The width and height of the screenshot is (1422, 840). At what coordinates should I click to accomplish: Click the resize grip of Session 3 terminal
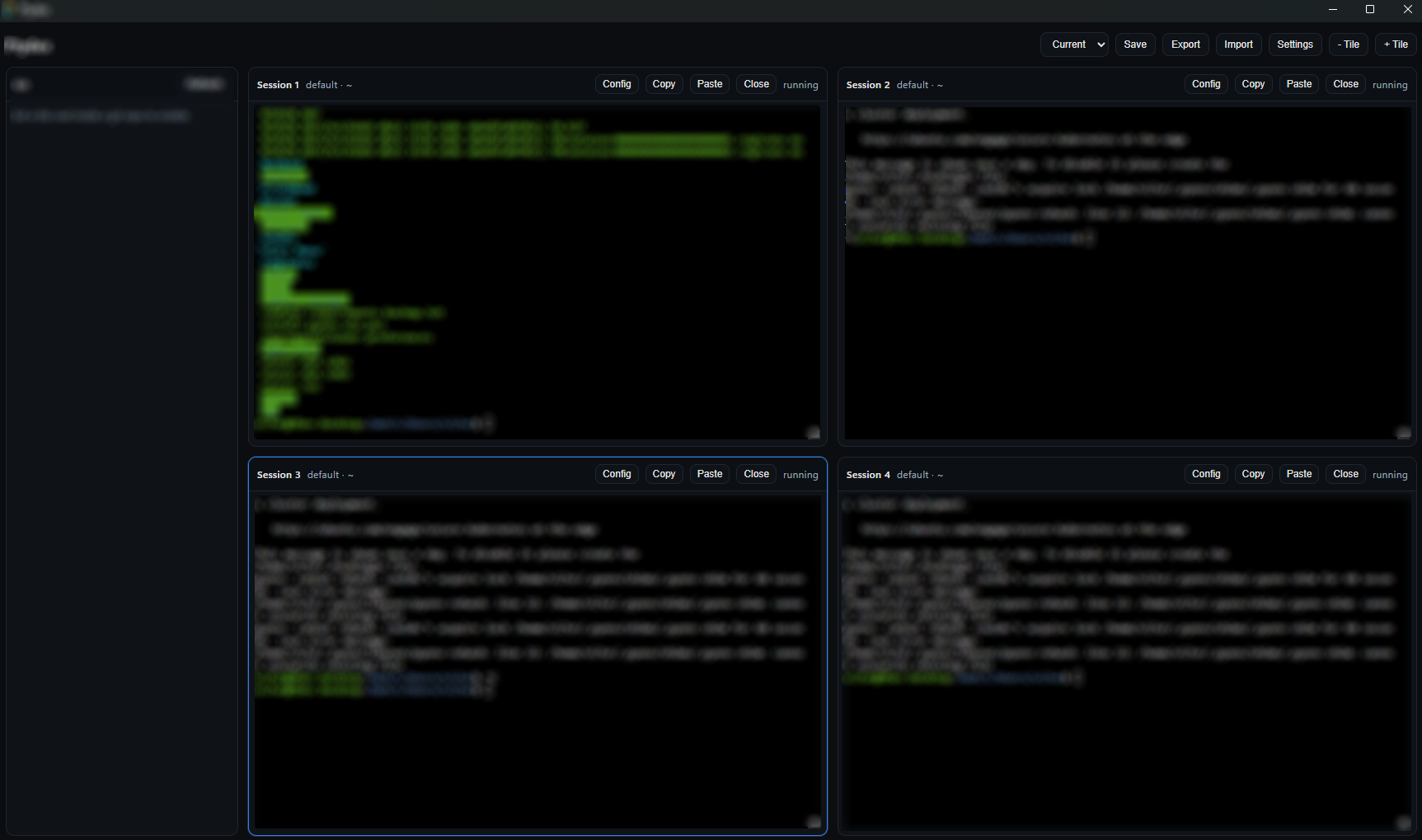pyautogui.click(x=814, y=822)
